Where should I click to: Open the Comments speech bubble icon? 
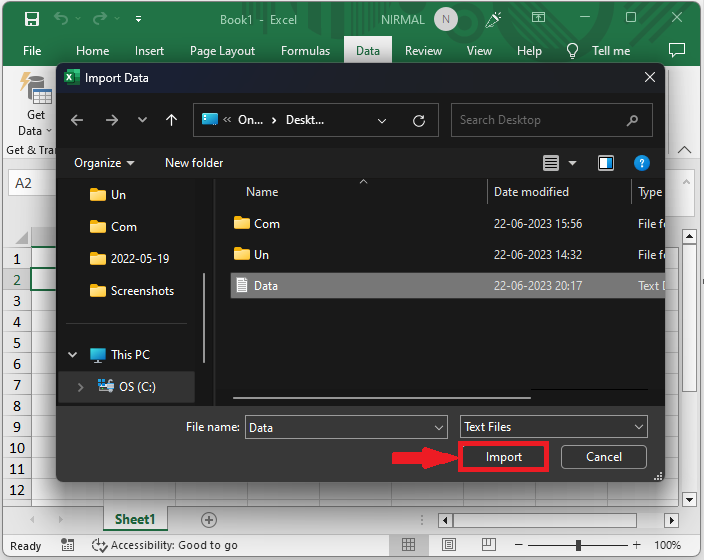(677, 49)
